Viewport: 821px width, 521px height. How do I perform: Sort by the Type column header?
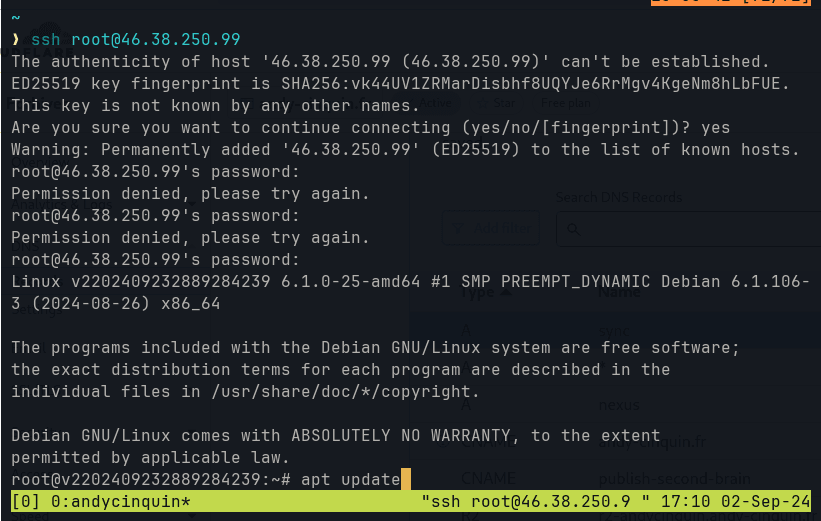(477, 294)
